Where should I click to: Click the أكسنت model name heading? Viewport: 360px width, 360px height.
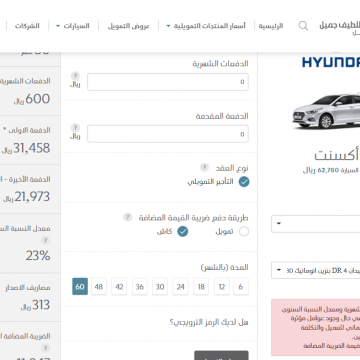tap(337, 155)
